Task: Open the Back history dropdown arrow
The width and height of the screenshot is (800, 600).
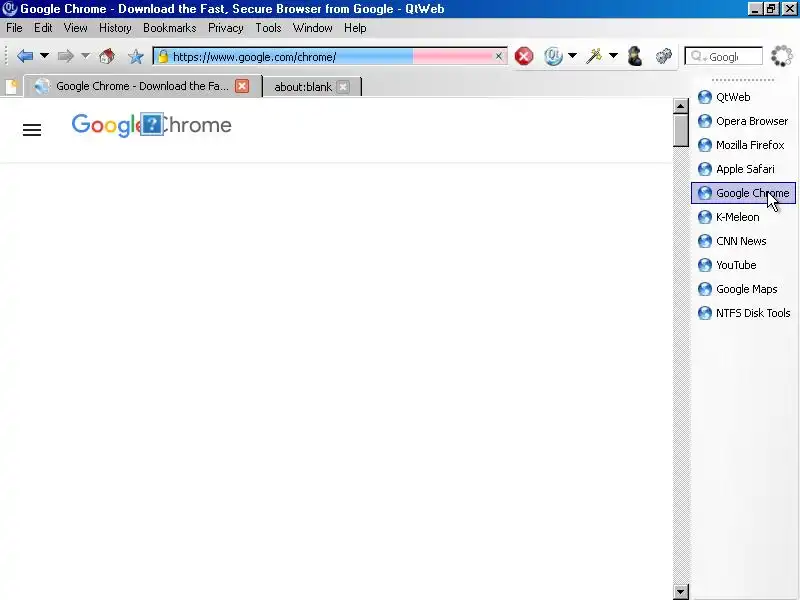Action: pos(44,56)
